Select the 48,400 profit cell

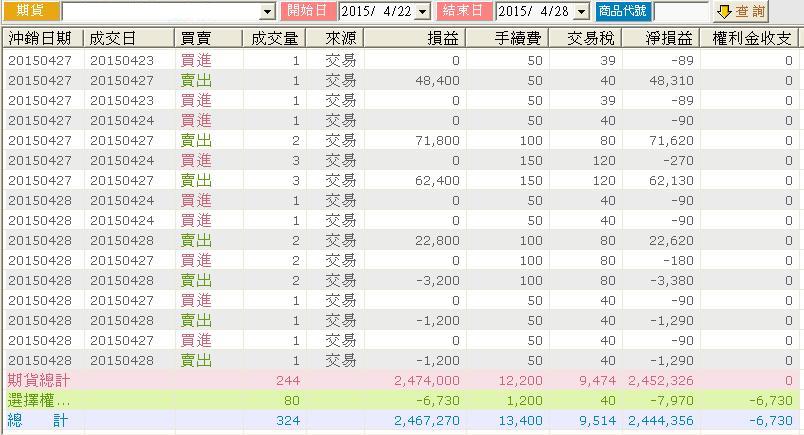437,81
